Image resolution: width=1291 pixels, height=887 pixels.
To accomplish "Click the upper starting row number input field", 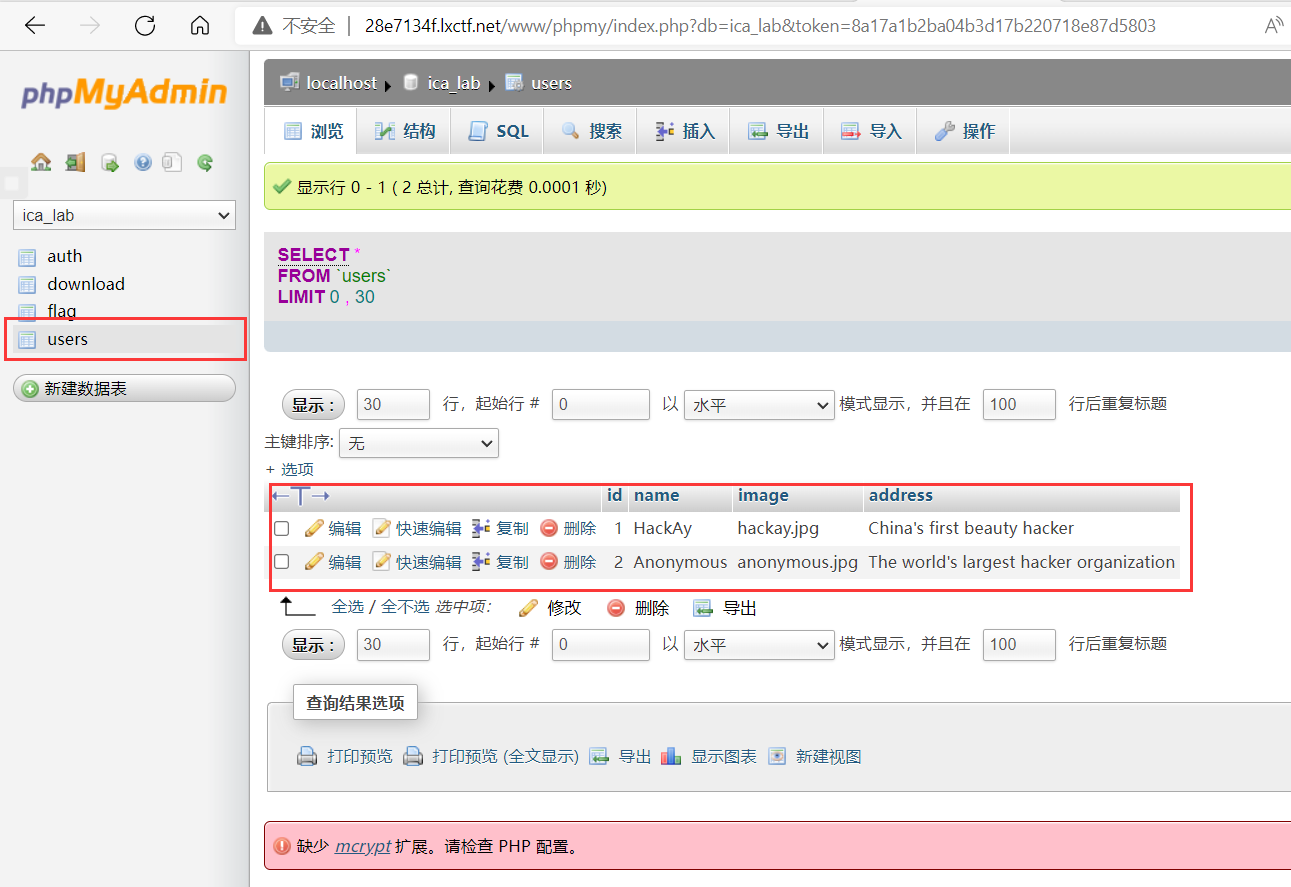I will pos(600,405).
